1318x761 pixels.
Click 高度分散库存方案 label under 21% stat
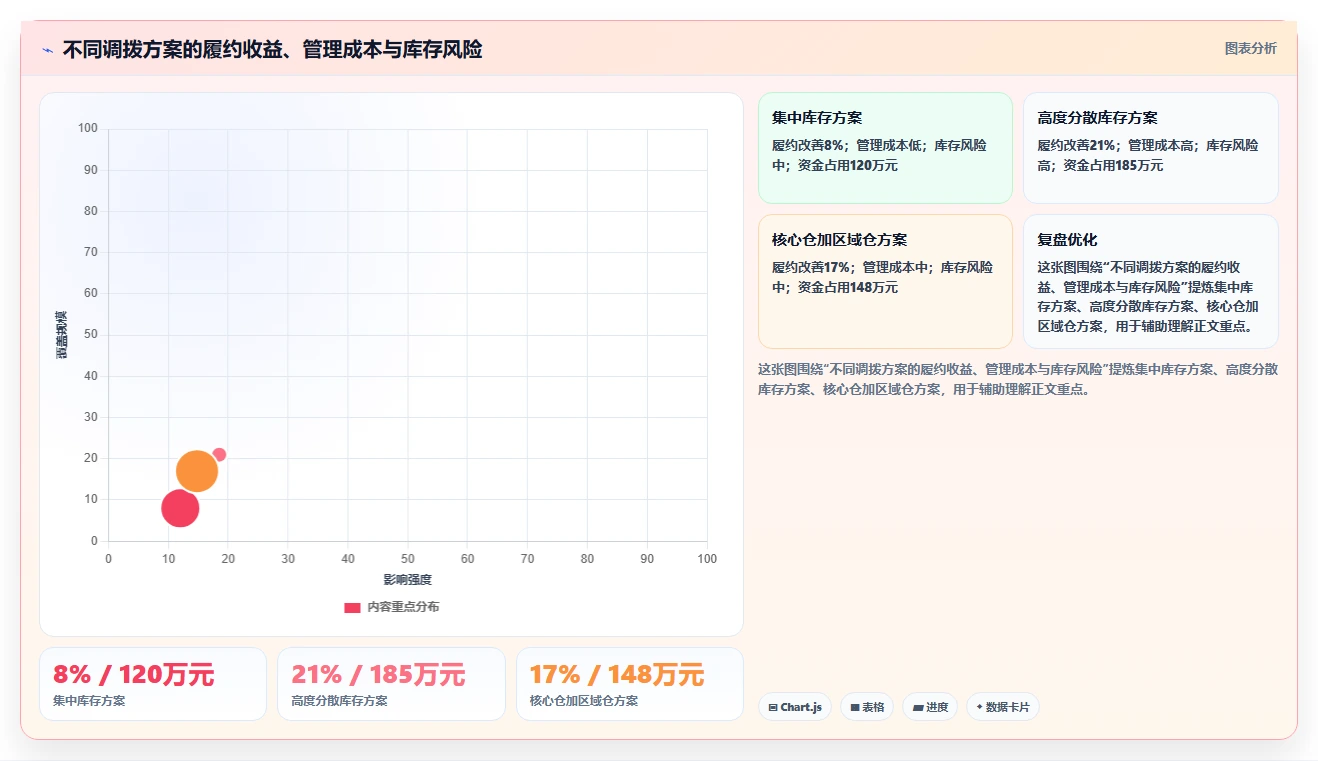[340, 701]
